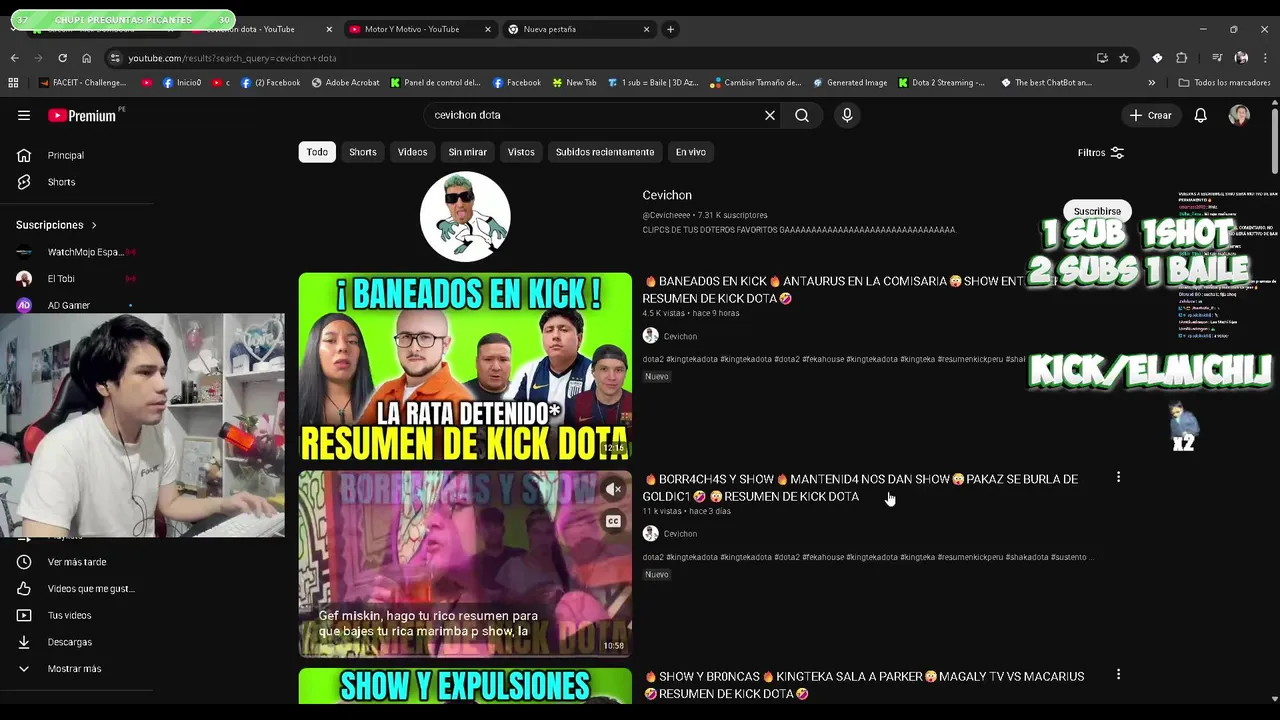The width and height of the screenshot is (1280, 720).
Task: Open Ver más tarde playlist
Action: tap(77, 562)
